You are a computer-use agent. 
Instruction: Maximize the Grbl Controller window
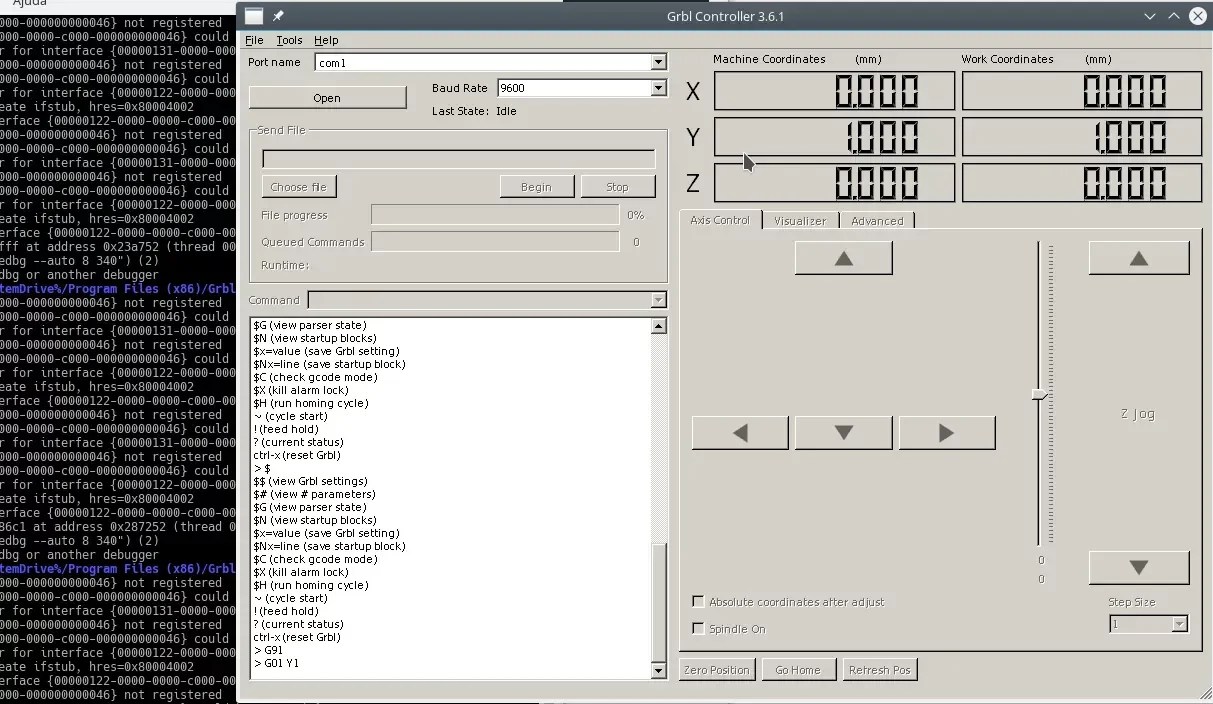(x=1174, y=16)
